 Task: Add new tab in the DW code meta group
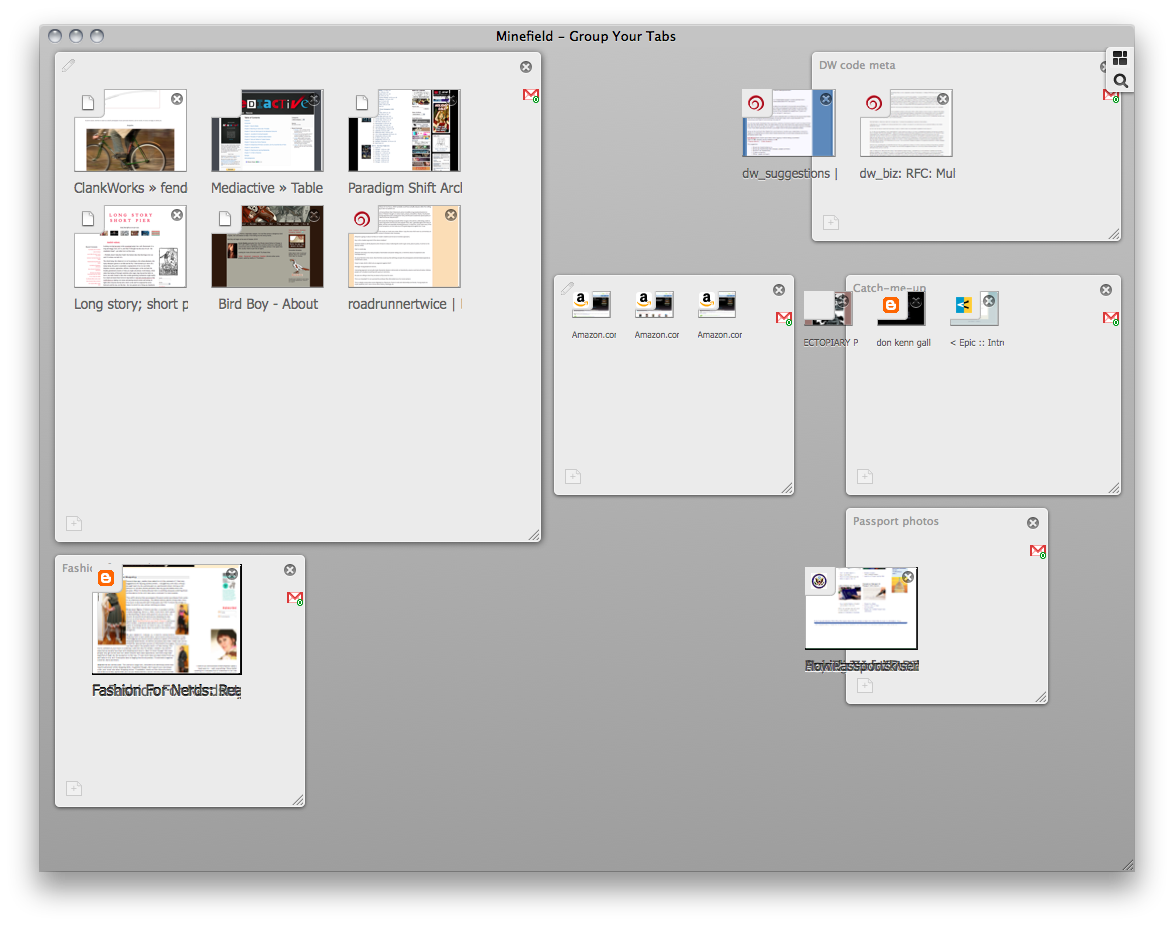830,223
